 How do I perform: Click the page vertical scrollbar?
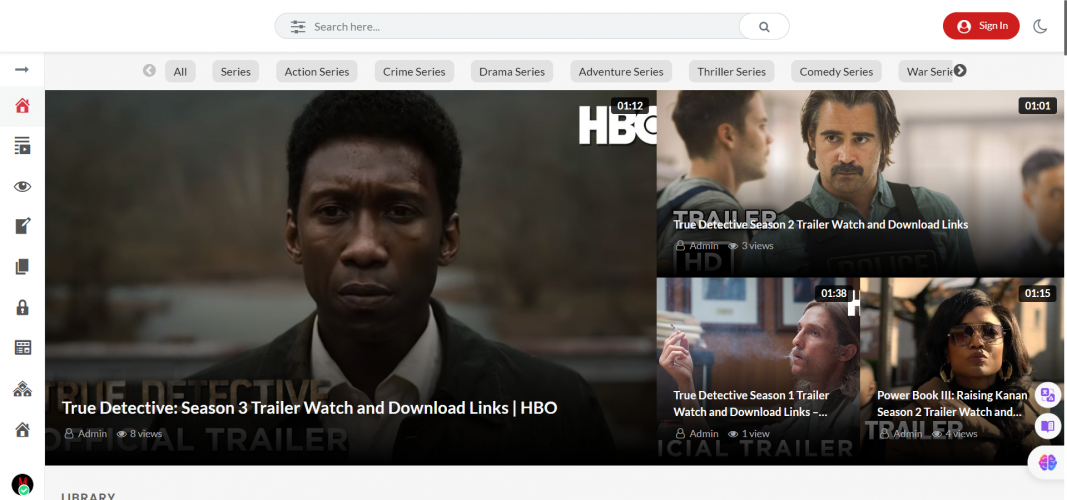1065,27
